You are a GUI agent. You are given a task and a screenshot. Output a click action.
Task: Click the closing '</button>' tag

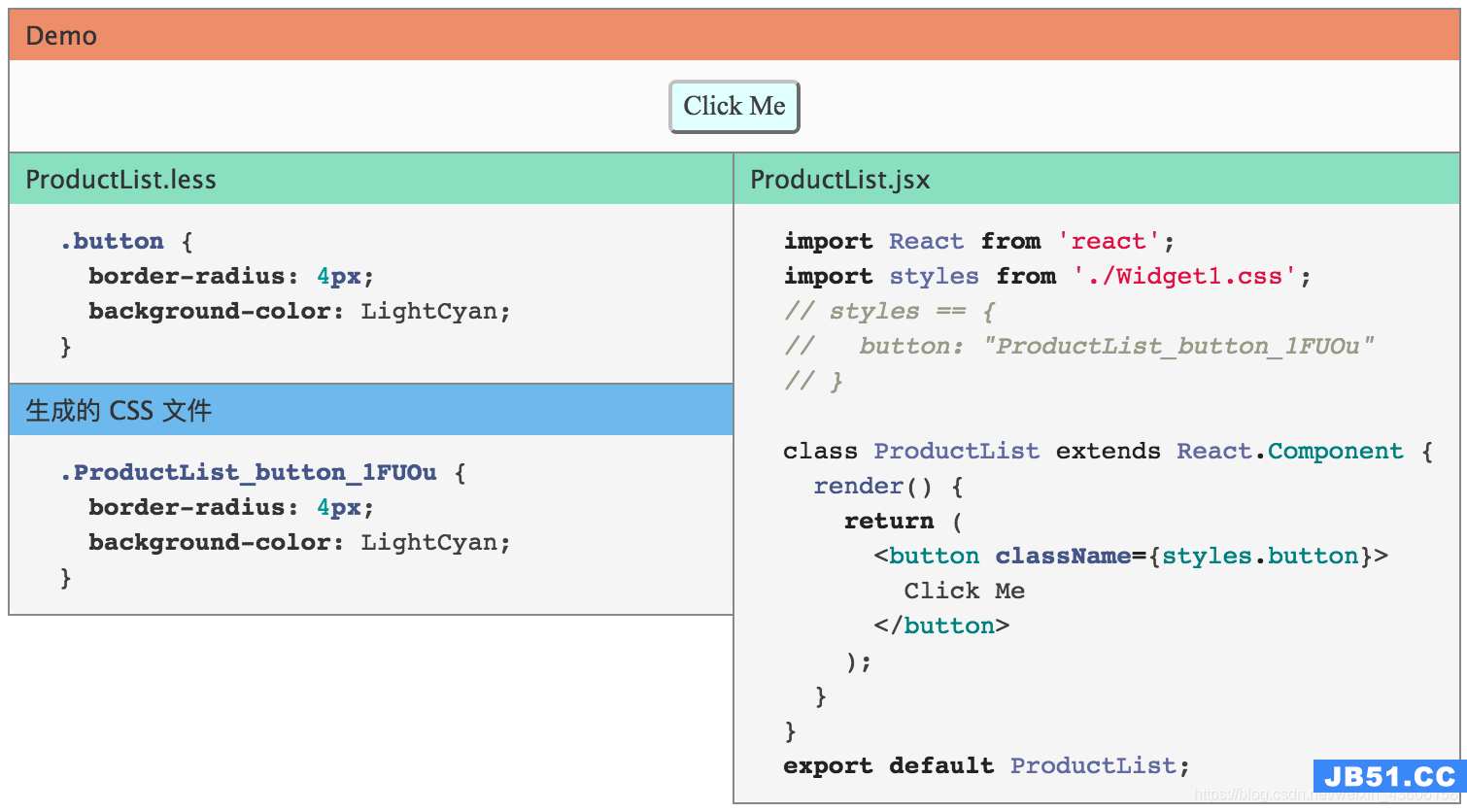[941, 626]
